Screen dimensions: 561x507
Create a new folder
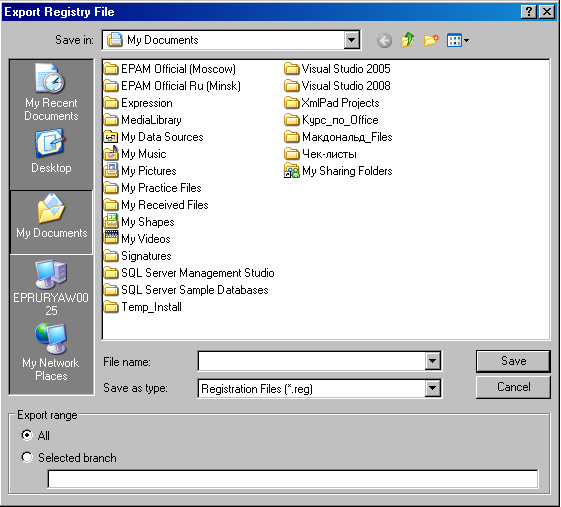[x=431, y=40]
